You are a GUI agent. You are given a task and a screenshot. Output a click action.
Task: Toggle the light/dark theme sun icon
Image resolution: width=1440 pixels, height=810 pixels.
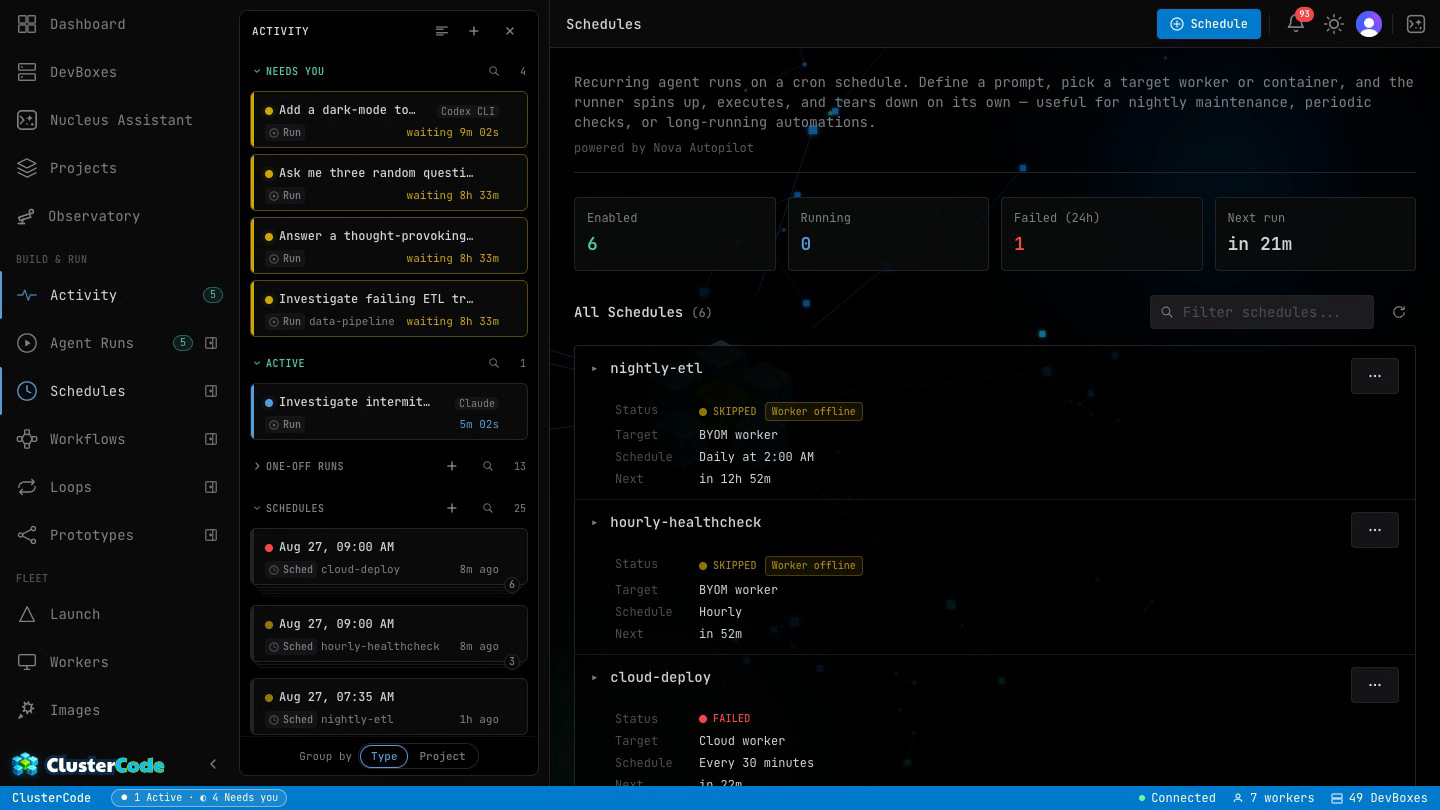point(1333,24)
